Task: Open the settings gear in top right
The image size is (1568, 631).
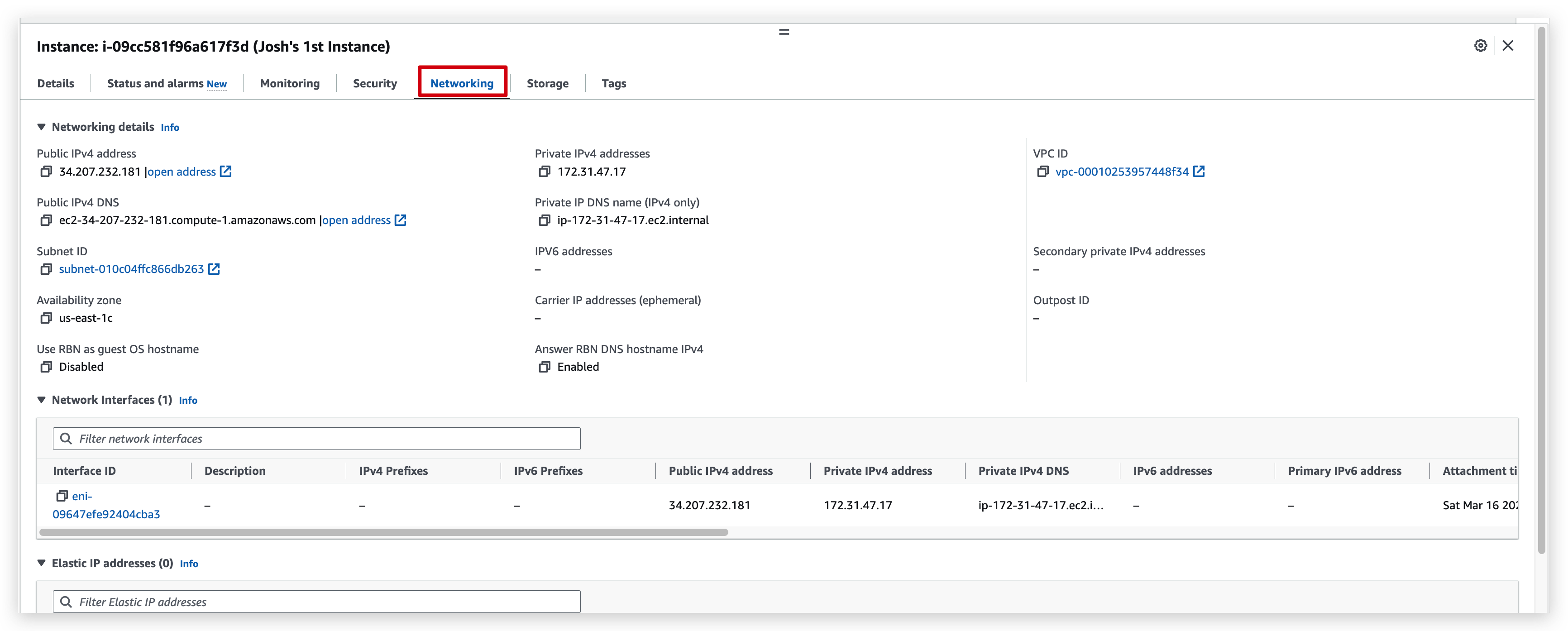Action: [x=1481, y=46]
